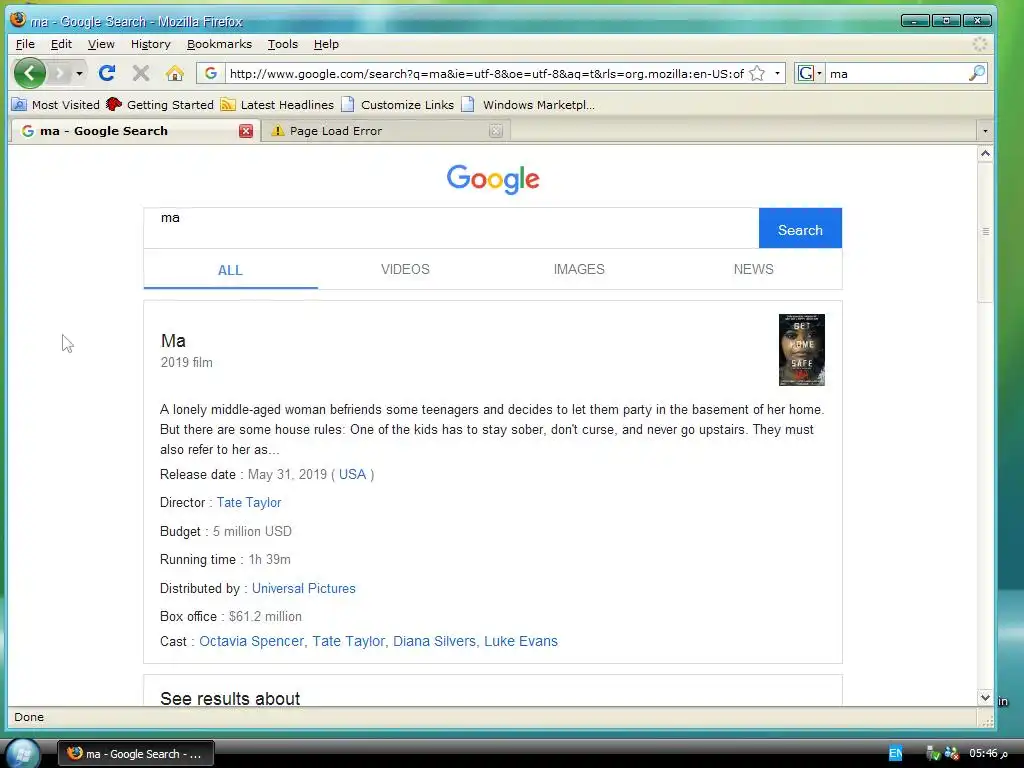Open the Help menu

tap(326, 44)
